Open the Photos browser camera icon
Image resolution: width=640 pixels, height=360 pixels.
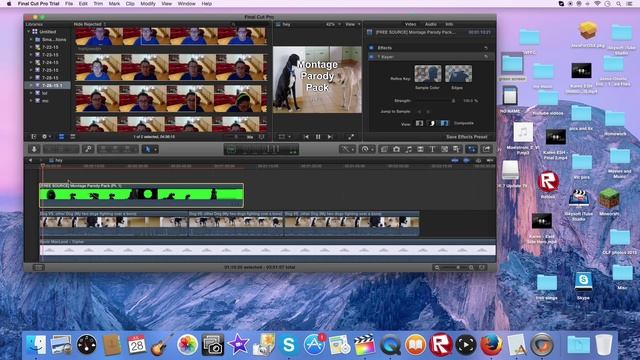(x=396, y=149)
